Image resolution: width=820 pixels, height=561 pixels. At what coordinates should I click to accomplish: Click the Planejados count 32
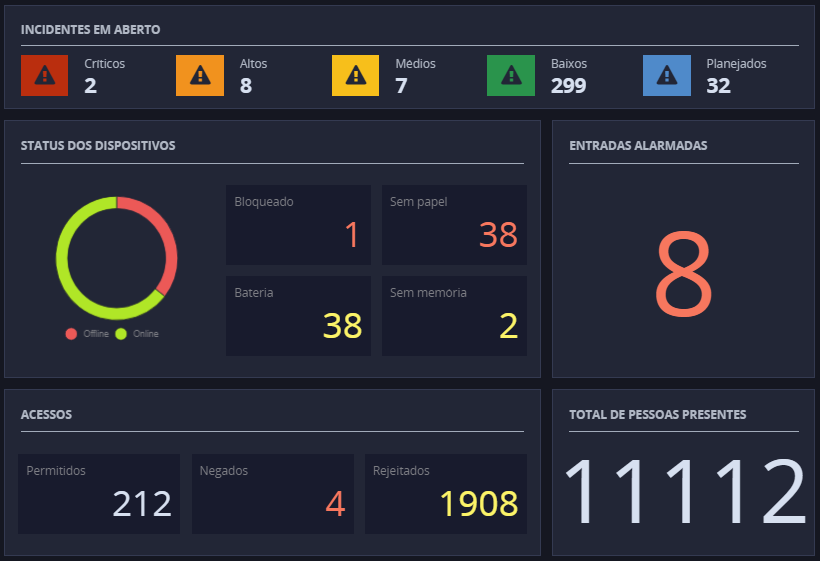718,86
